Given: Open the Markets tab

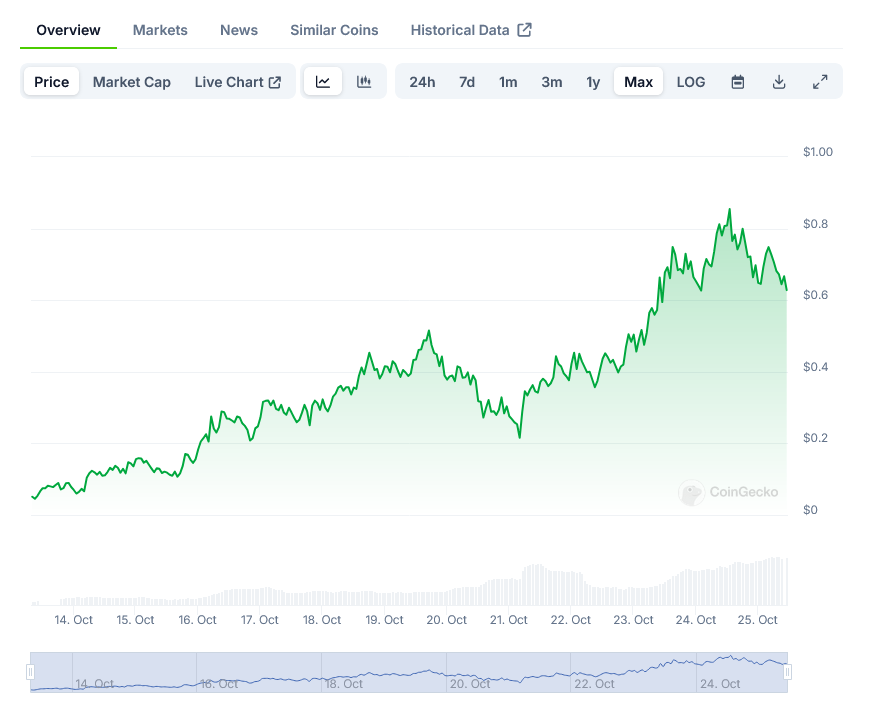Looking at the screenshot, I should [160, 30].
